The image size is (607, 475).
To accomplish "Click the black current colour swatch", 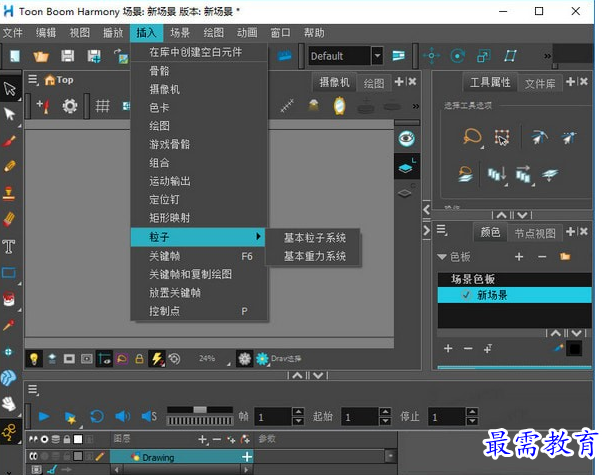I will (x=574, y=349).
